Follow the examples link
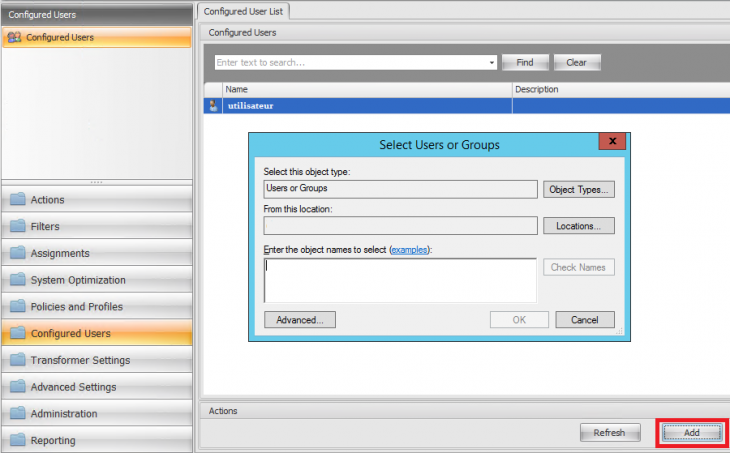The width and height of the screenshot is (730, 453). (x=415, y=249)
